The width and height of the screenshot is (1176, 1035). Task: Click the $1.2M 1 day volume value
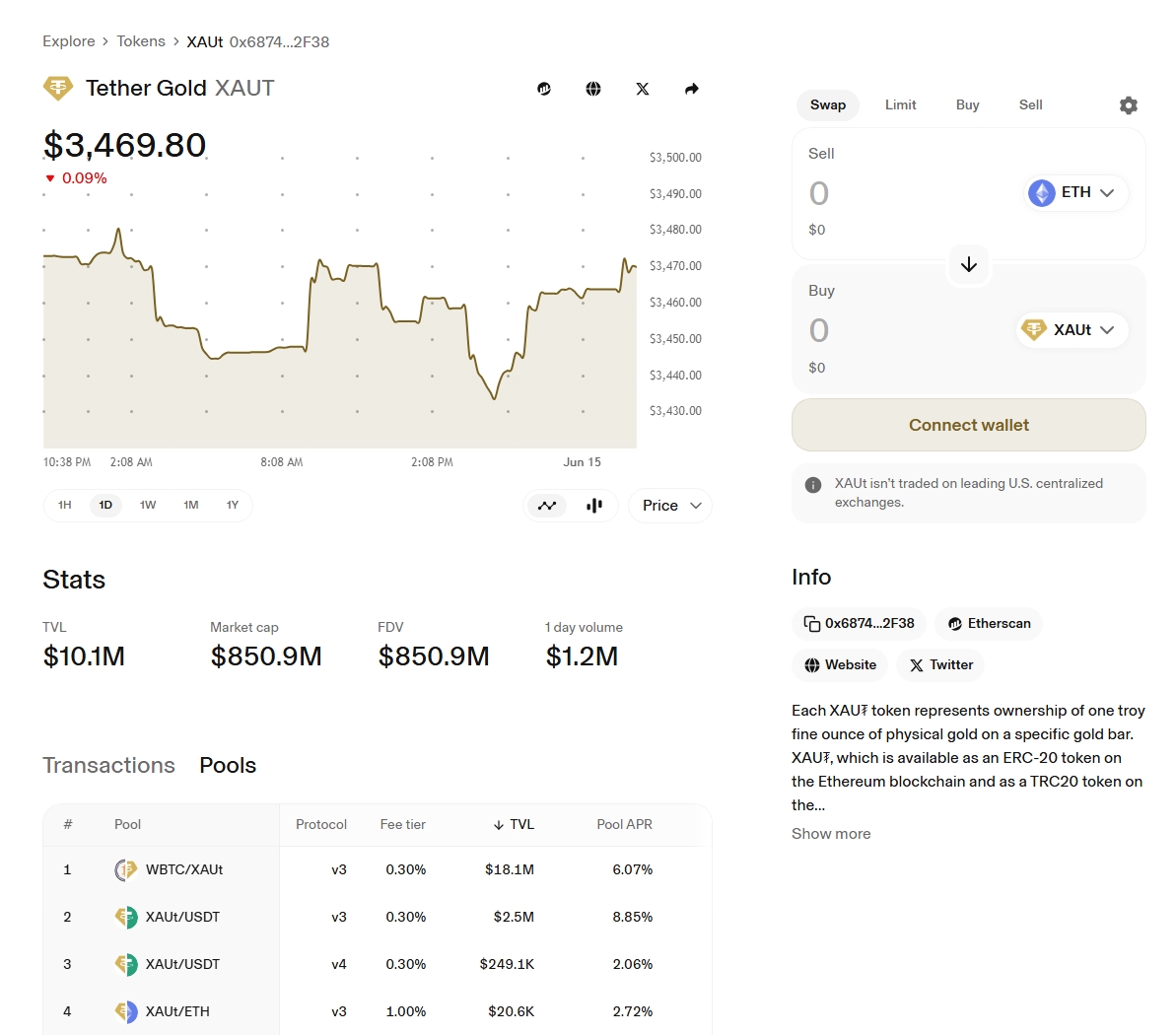click(x=582, y=656)
